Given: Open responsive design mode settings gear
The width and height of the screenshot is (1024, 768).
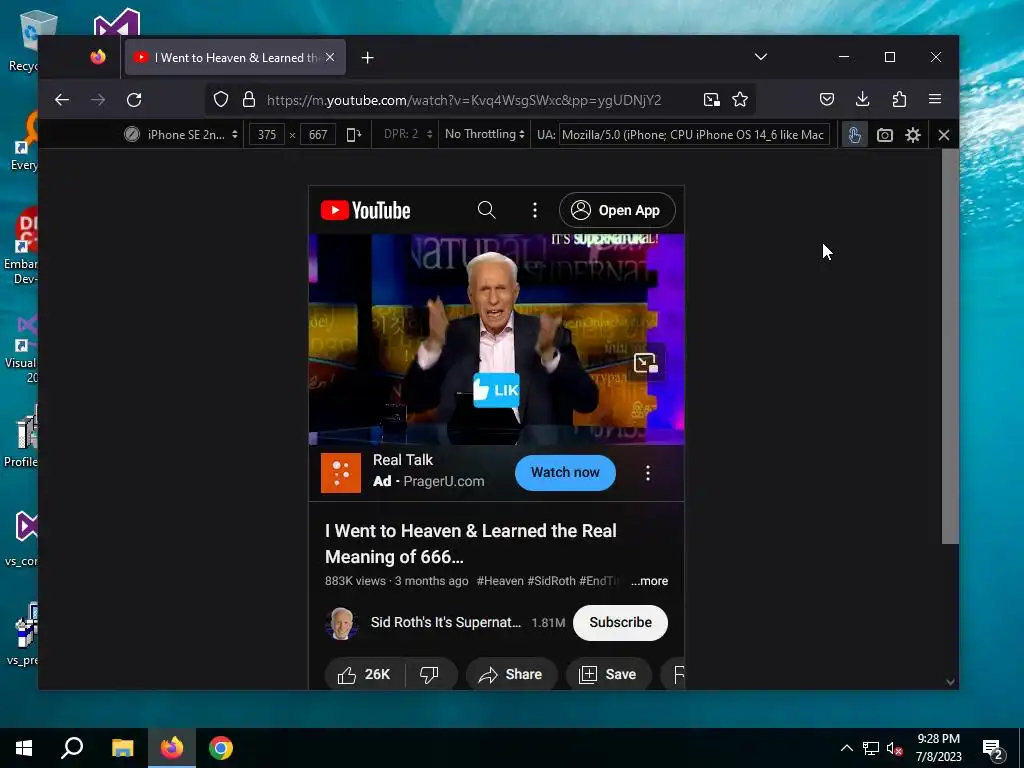Looking at the screenshot, I should tap(913, 135).
